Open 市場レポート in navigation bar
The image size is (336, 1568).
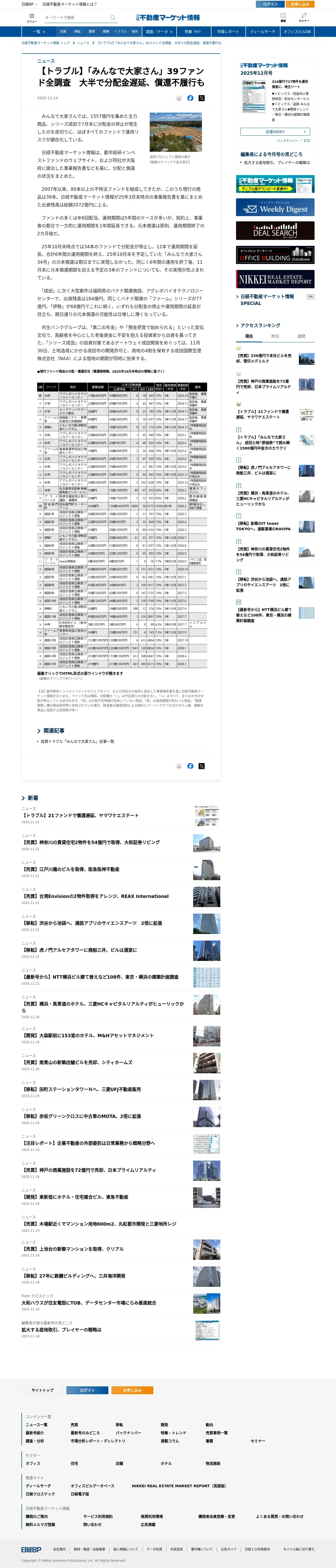point(228,32)
